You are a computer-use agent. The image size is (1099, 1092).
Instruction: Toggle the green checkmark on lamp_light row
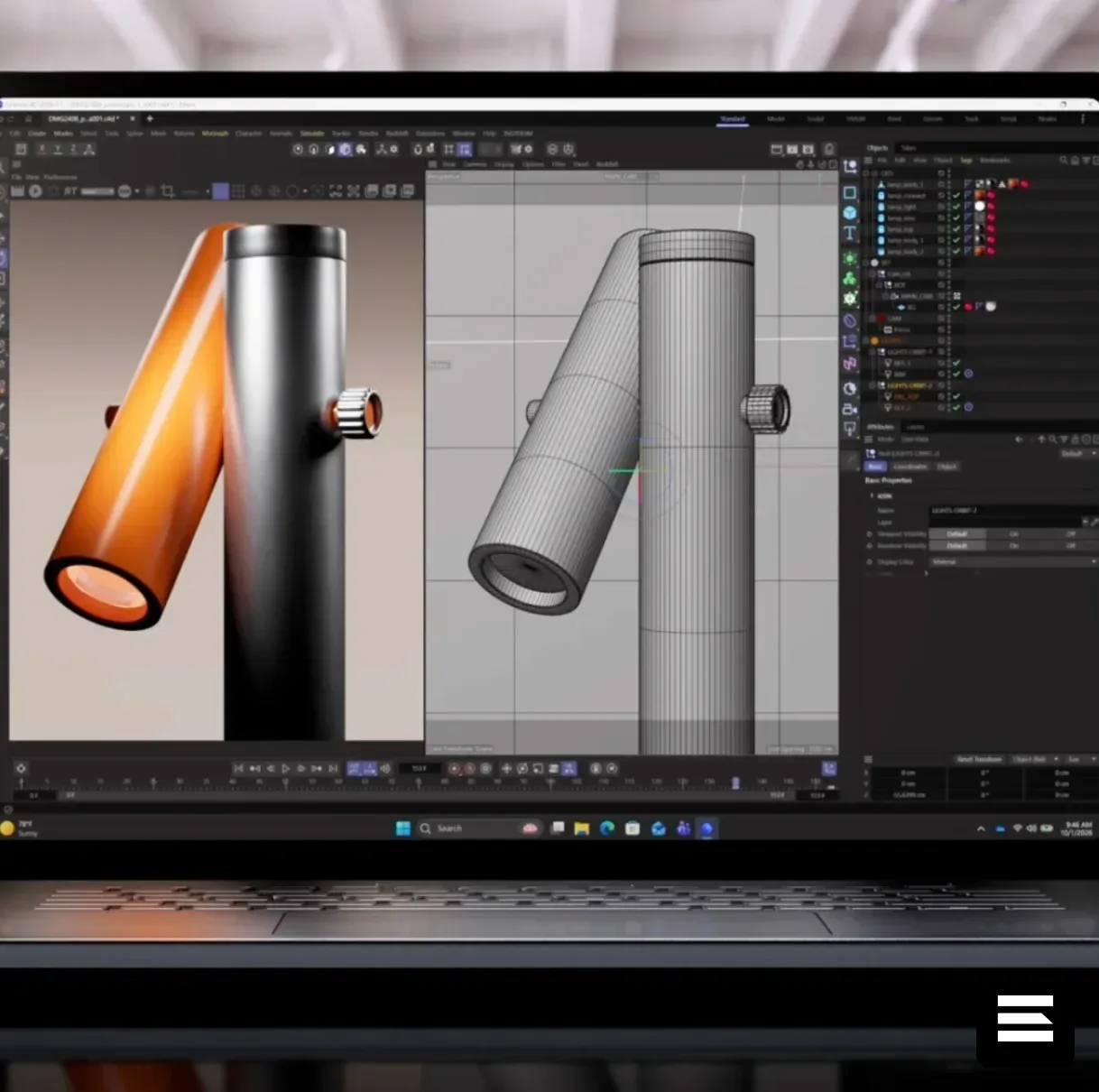[x=956, y=207]
